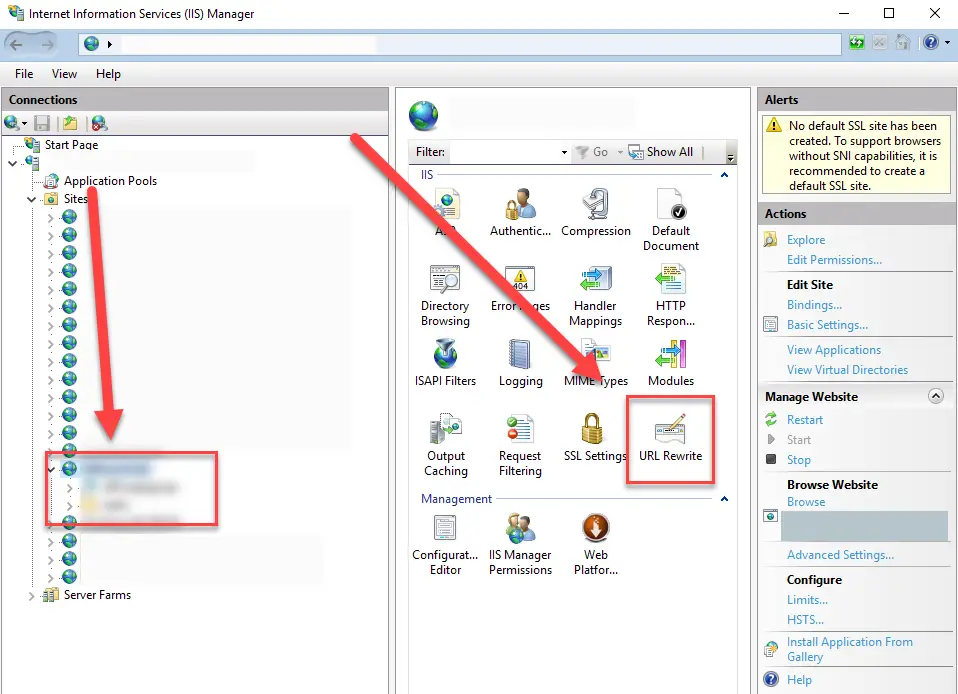Screen dimensions: 958x694
Task: Click inside the Filter input field
Action: [505, 152]
